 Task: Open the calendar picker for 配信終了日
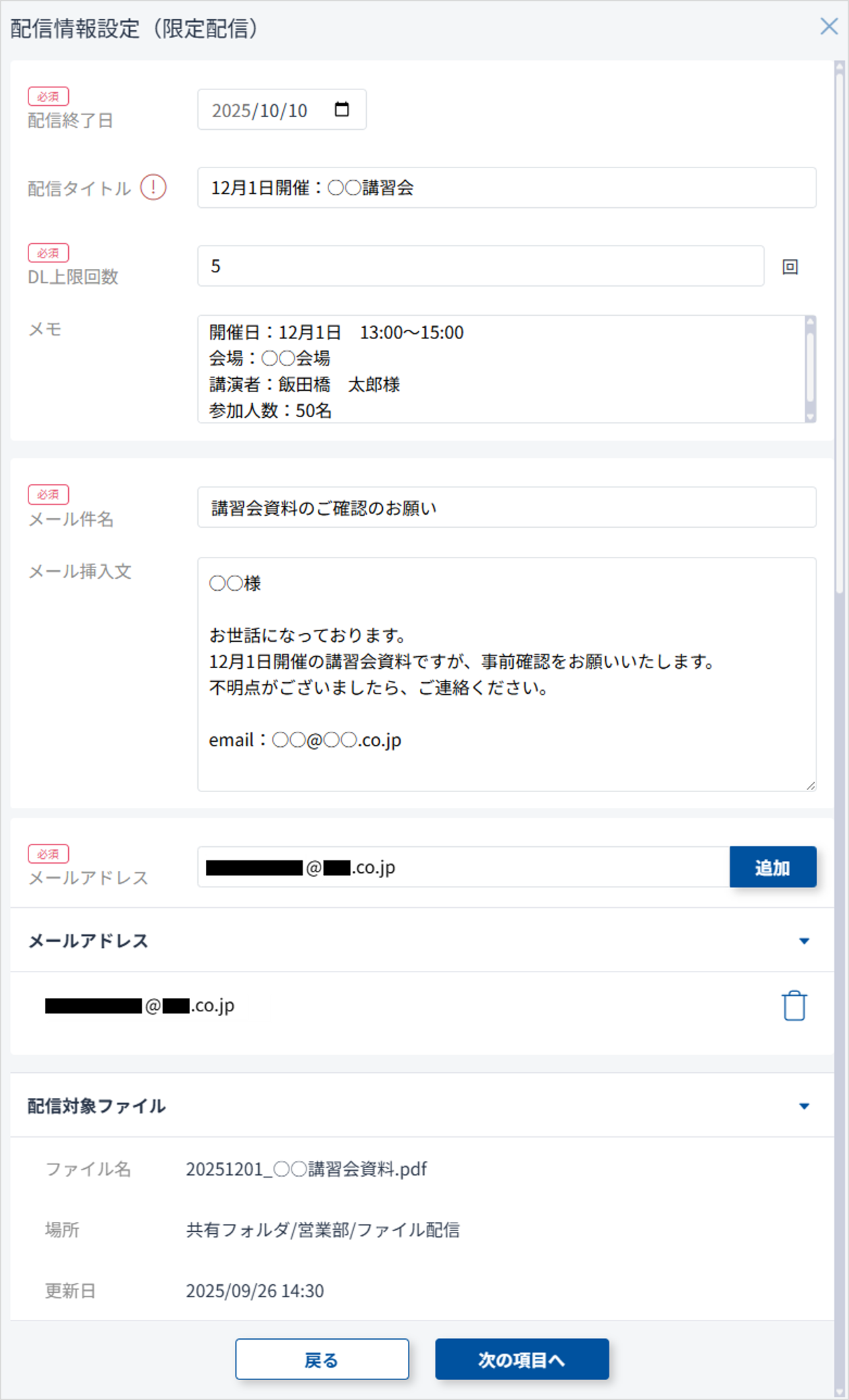(342, 109)
